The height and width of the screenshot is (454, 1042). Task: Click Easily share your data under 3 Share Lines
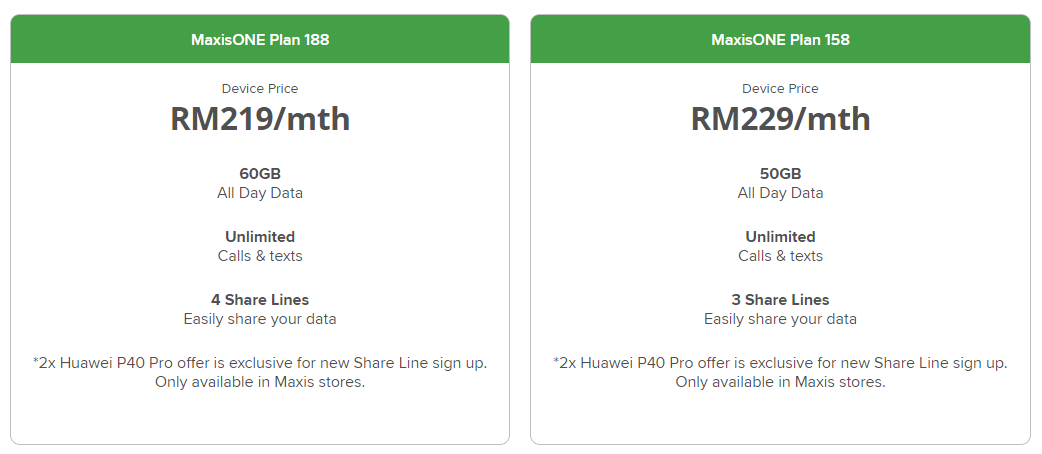780,319
